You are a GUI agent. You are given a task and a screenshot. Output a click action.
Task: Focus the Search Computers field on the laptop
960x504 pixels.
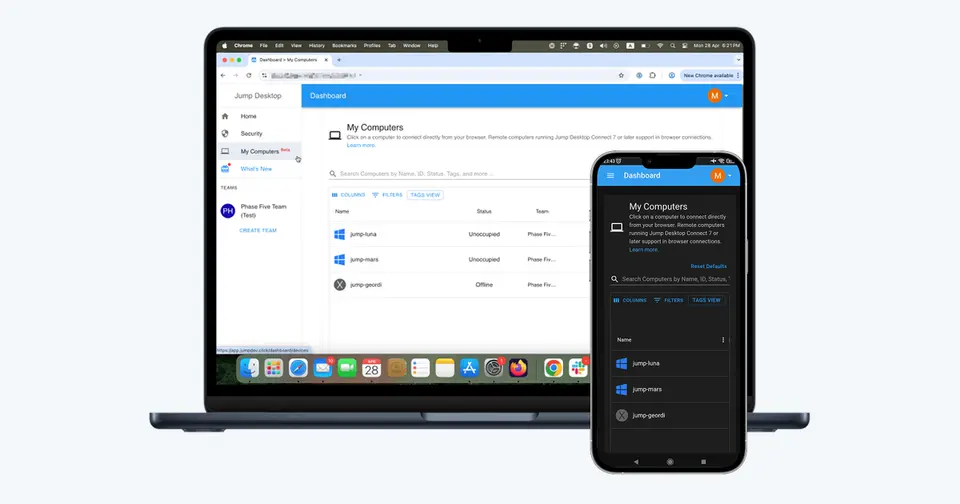(459, 174)
